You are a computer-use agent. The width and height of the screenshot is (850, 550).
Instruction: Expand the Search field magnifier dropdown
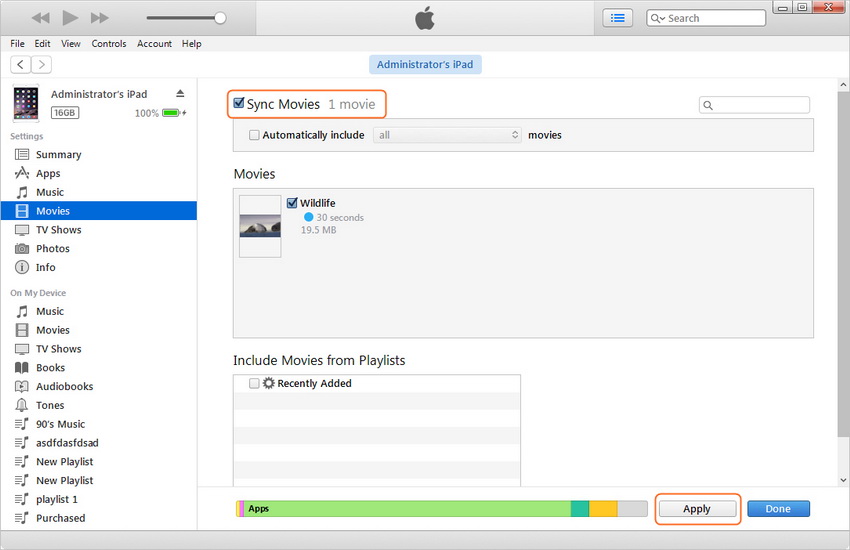pyautogui.click(x=657, y=19)
